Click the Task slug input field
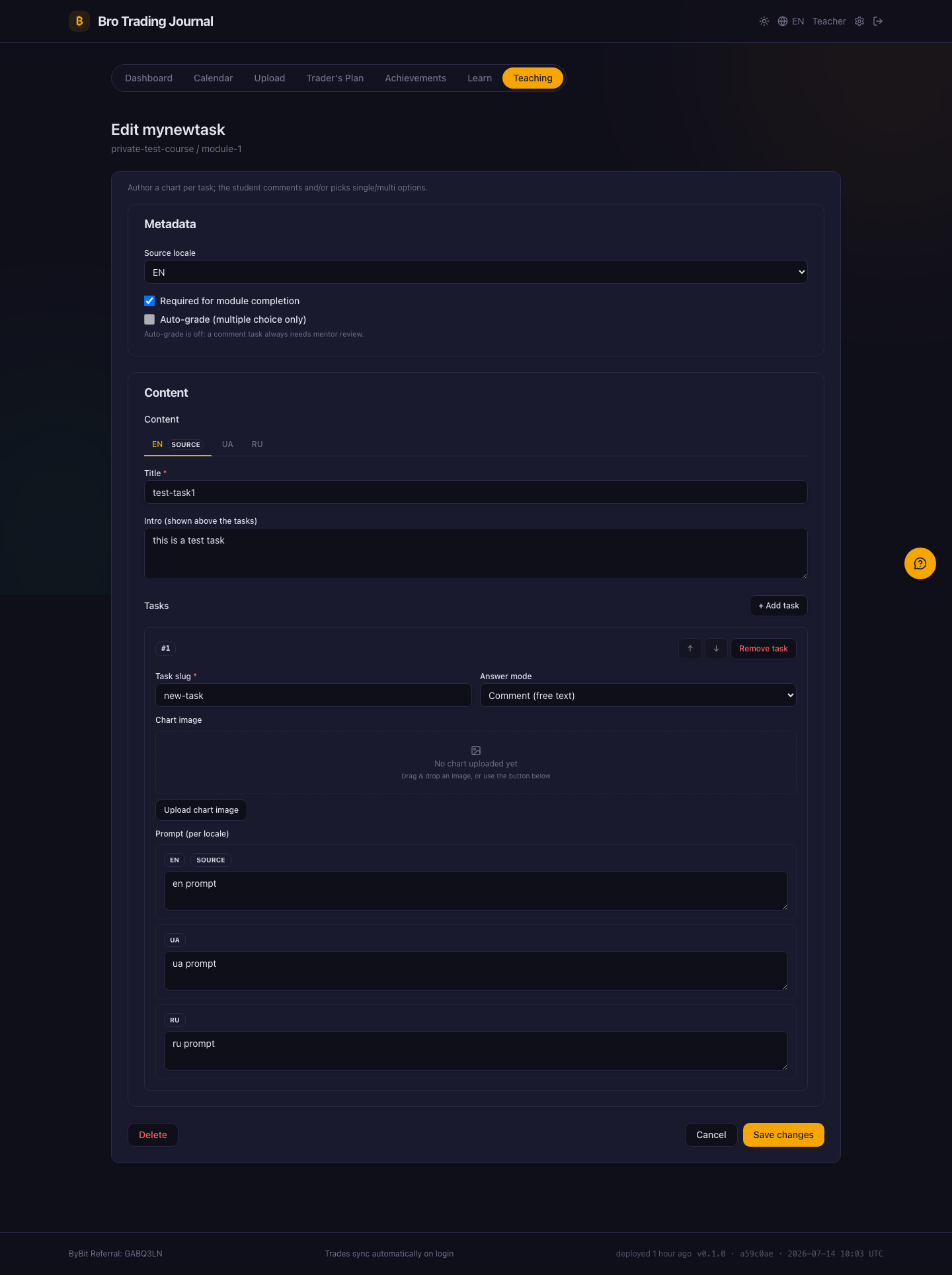The height and width of the screenshot is (1275, 952). click(313, 695)
